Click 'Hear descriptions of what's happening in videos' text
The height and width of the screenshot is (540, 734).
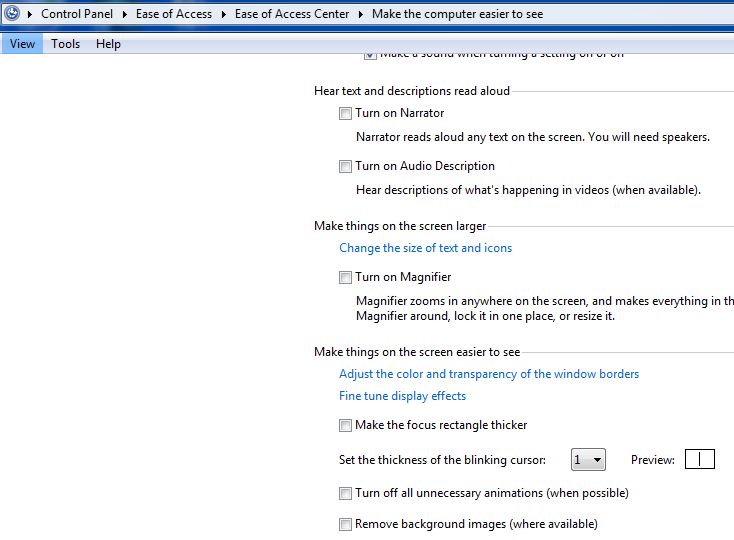528,190
